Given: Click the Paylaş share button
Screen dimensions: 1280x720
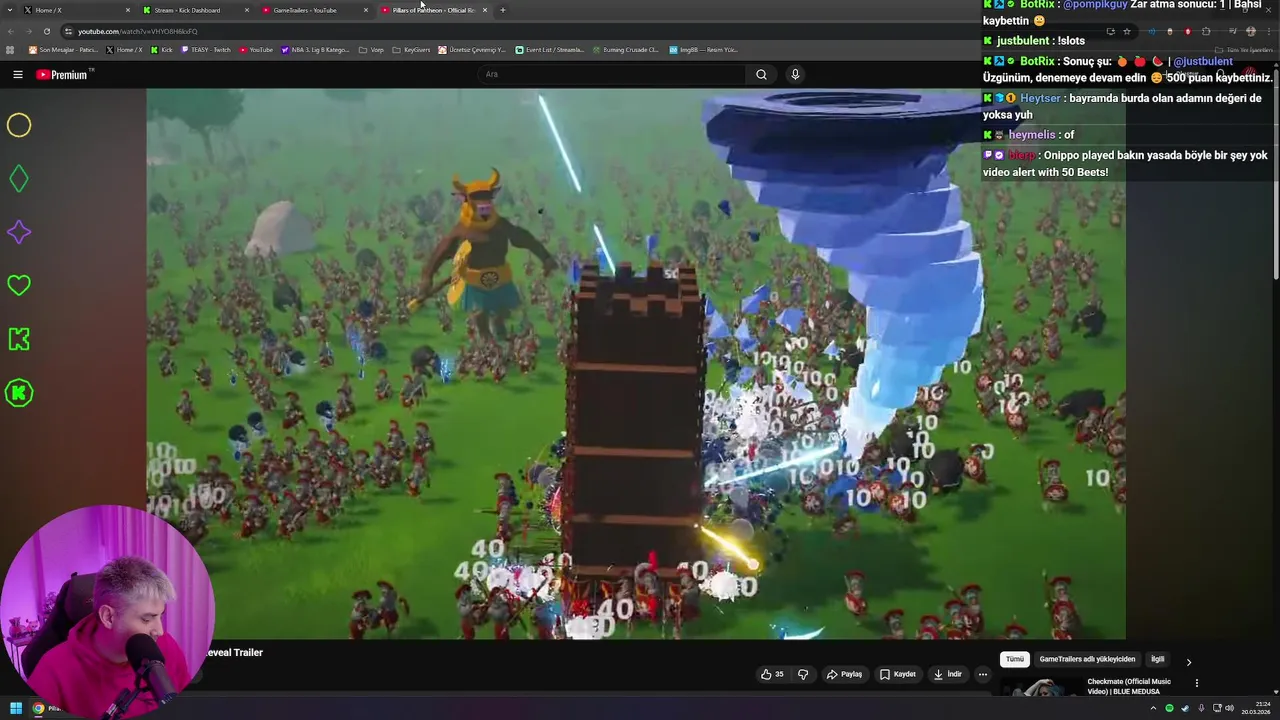Looking at the screenshot, I should 844,674.
